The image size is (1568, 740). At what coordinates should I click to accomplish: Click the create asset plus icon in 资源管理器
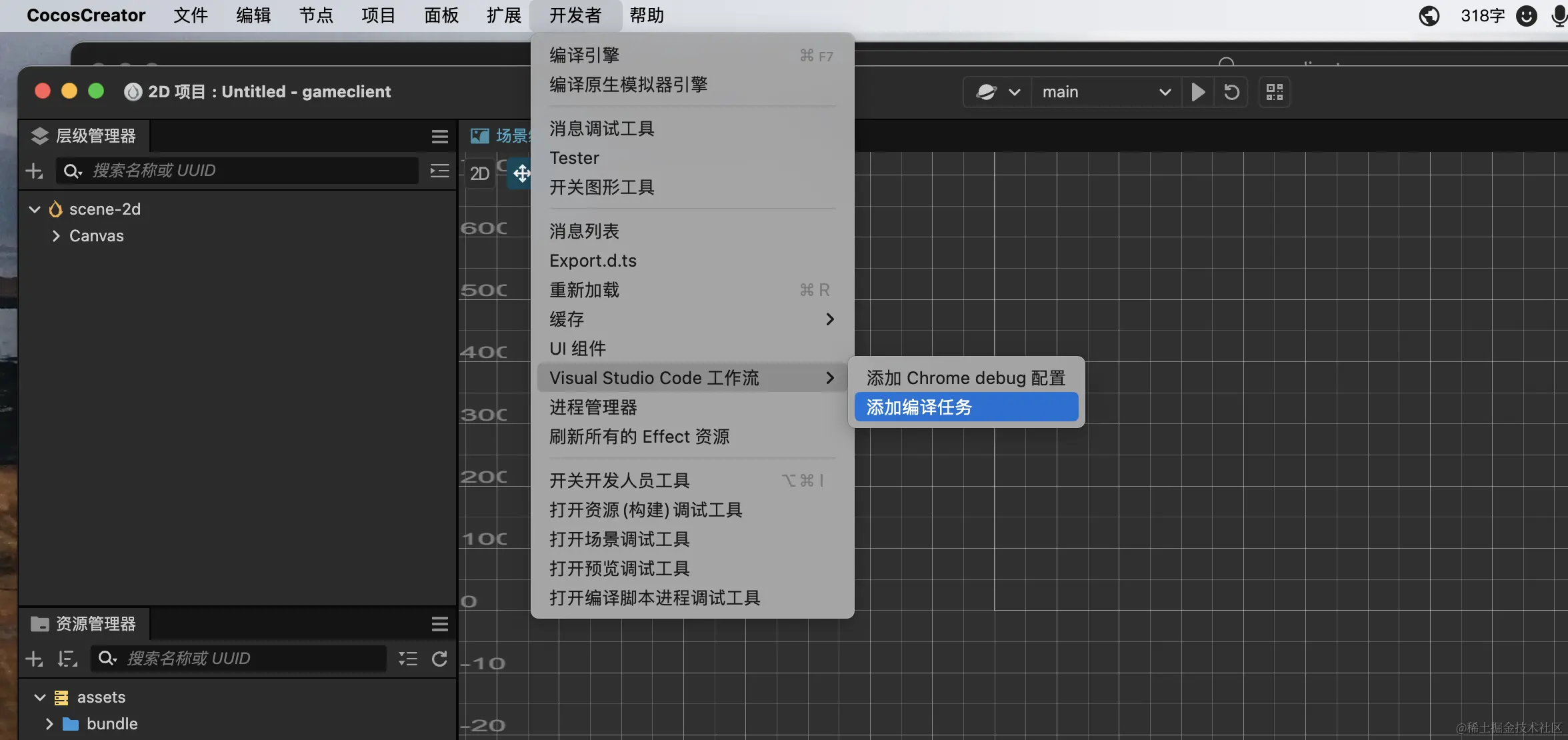(x=34, y=659)
